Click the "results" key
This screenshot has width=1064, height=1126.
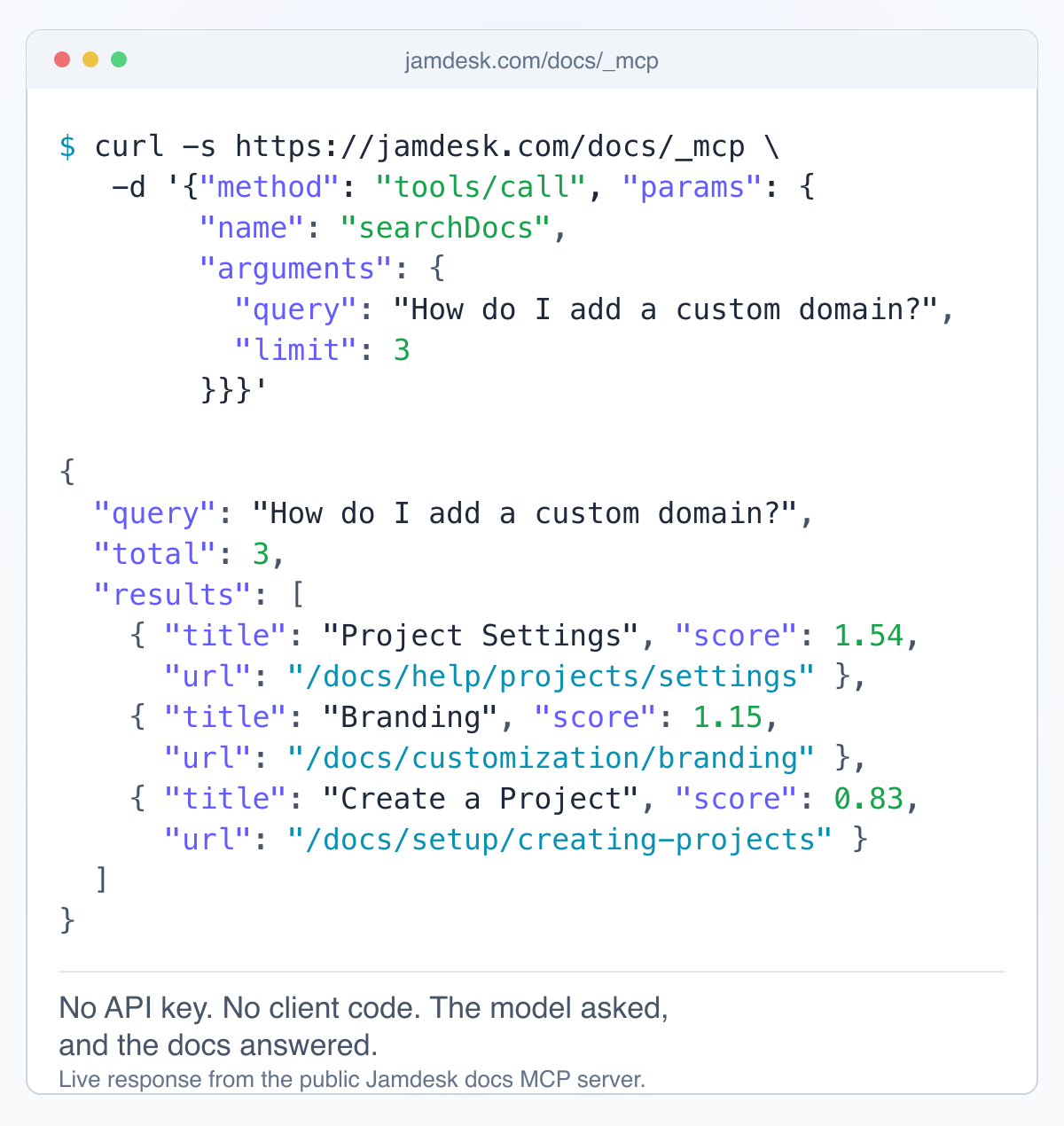pyautogui.click(x=173, y=595)
